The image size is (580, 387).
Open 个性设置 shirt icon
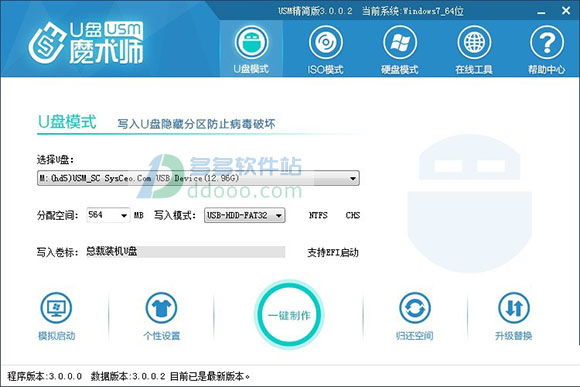[161, 308]
